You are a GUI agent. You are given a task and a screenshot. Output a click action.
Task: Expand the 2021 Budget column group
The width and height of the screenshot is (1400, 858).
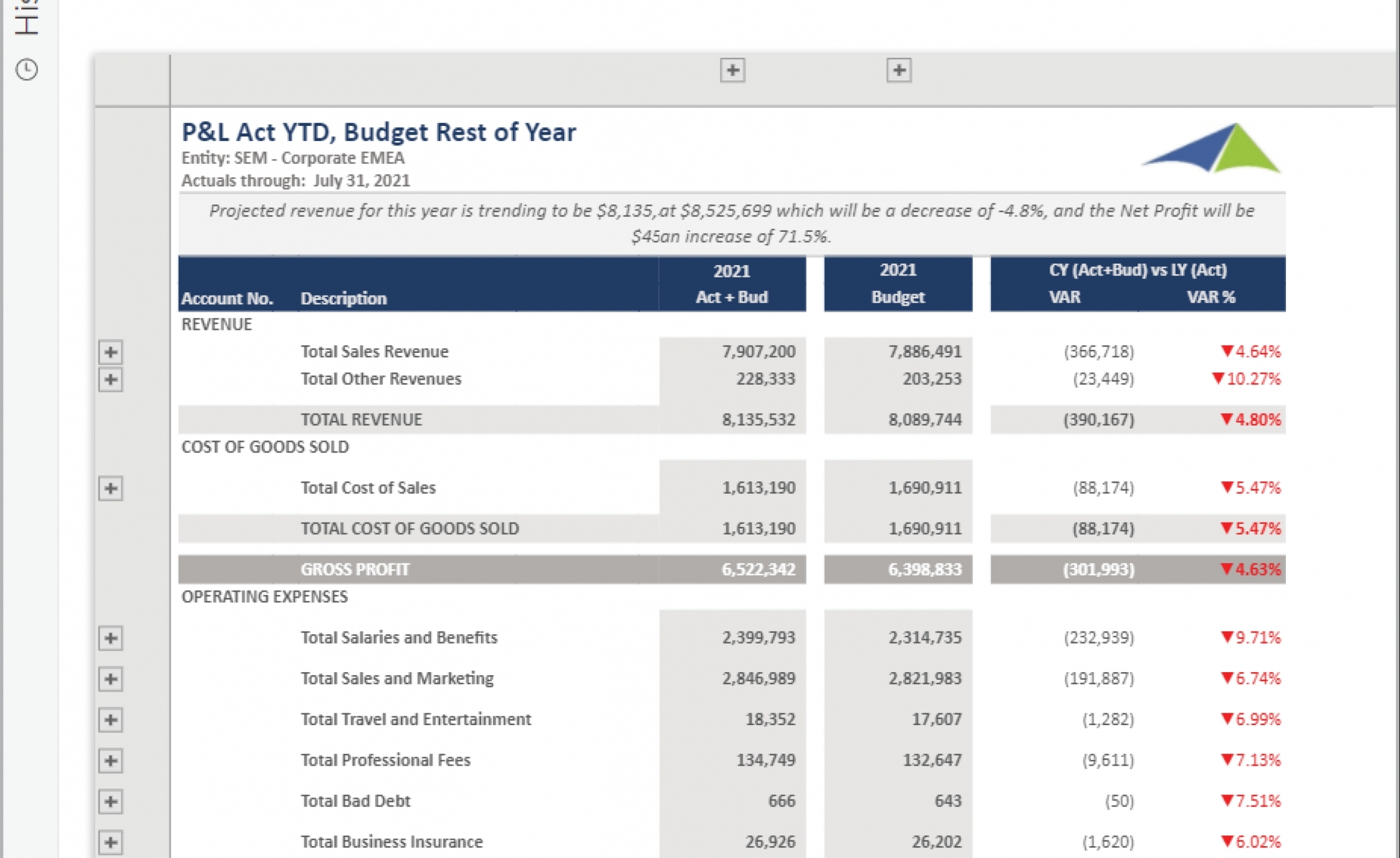pos(898,70)
